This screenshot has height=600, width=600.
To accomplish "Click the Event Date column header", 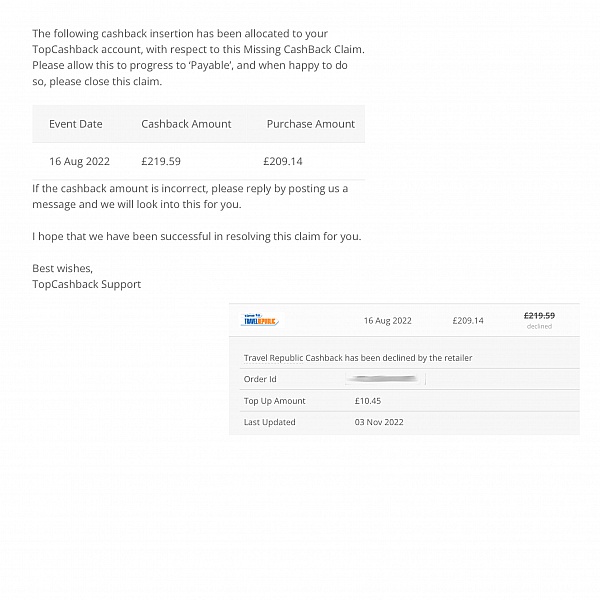I will pos(76,124).
